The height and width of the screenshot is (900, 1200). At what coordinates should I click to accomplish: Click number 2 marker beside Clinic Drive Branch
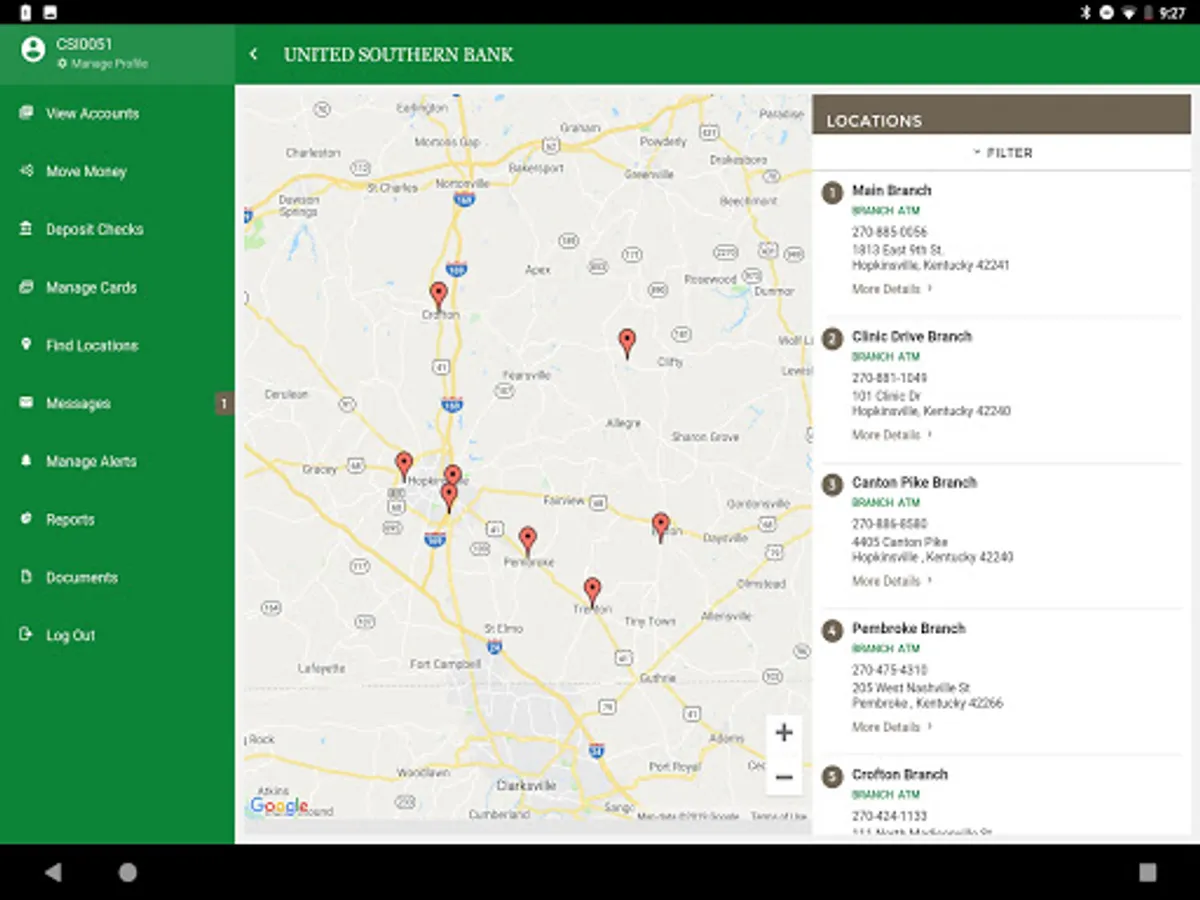pos(832,338)
